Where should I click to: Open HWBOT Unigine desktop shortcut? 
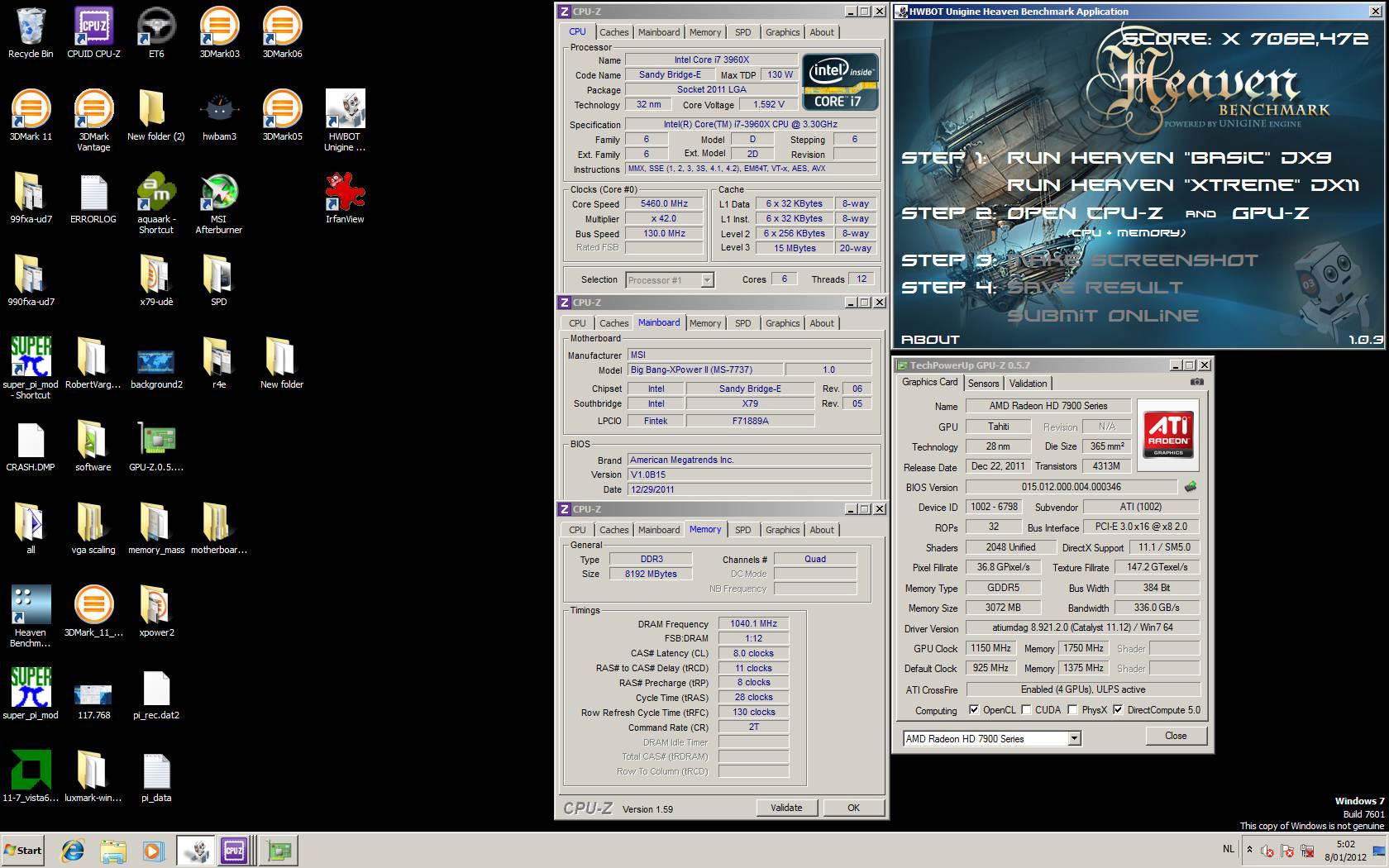tap(345, 121)
